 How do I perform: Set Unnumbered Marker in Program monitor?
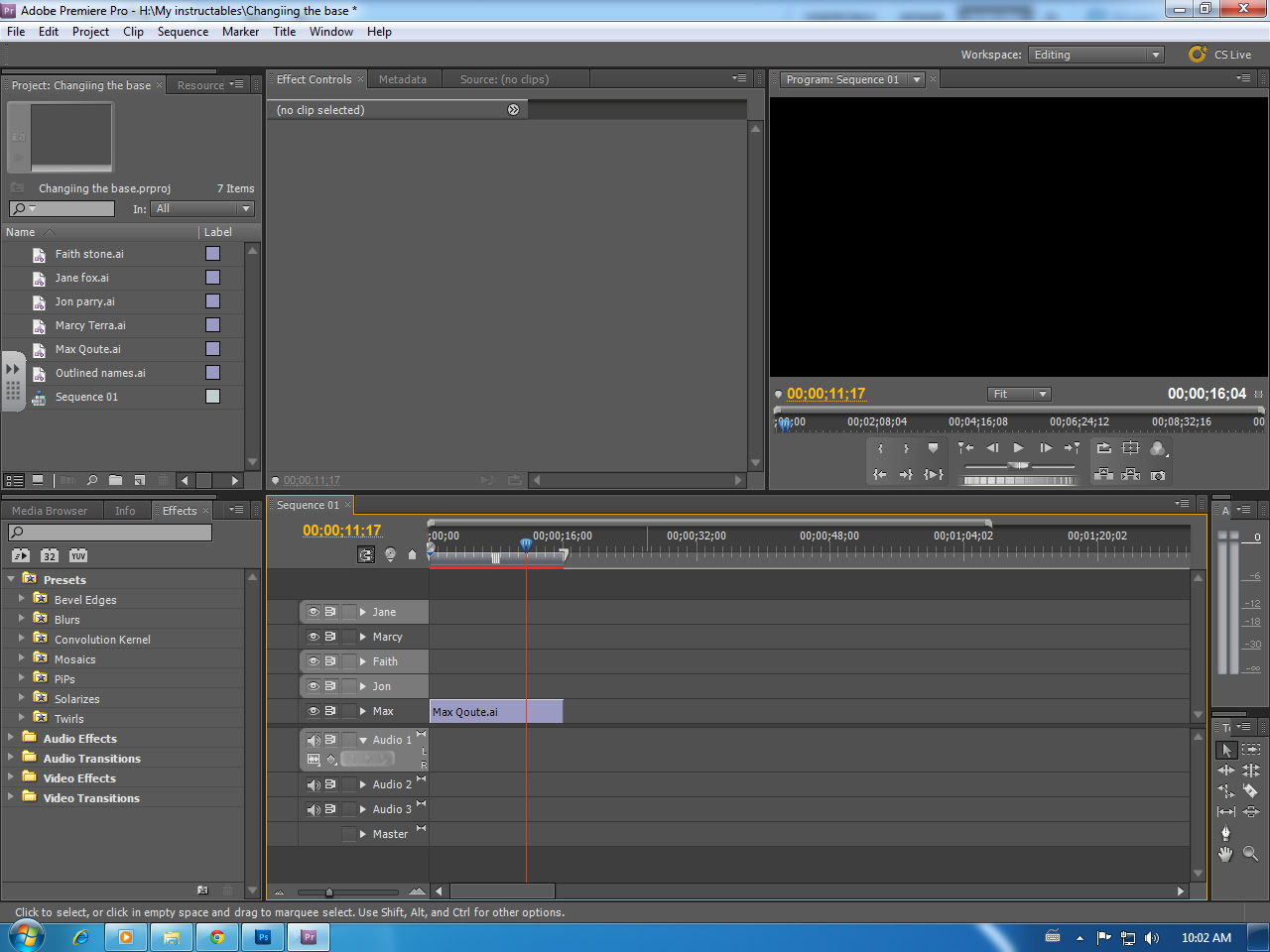[x=933, y=448]
